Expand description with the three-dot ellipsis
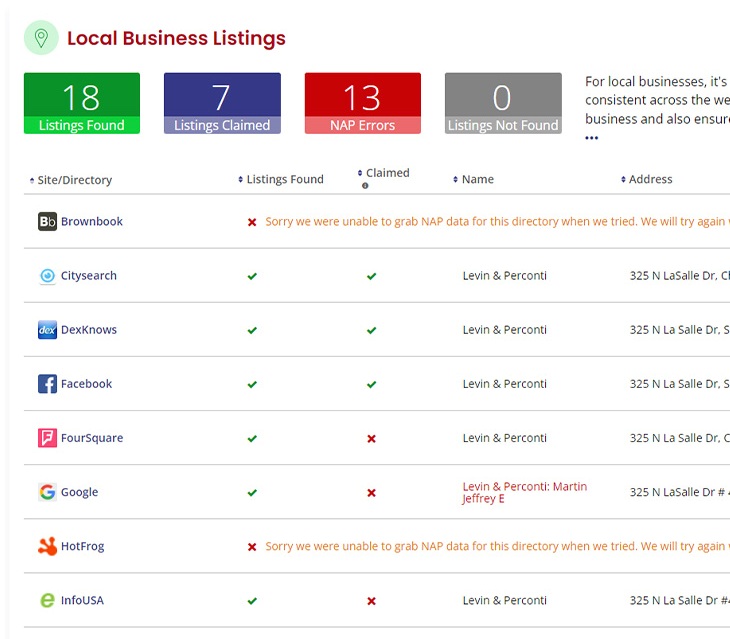The width and height of the screenshot is (730, 639). tap(591, 138)
